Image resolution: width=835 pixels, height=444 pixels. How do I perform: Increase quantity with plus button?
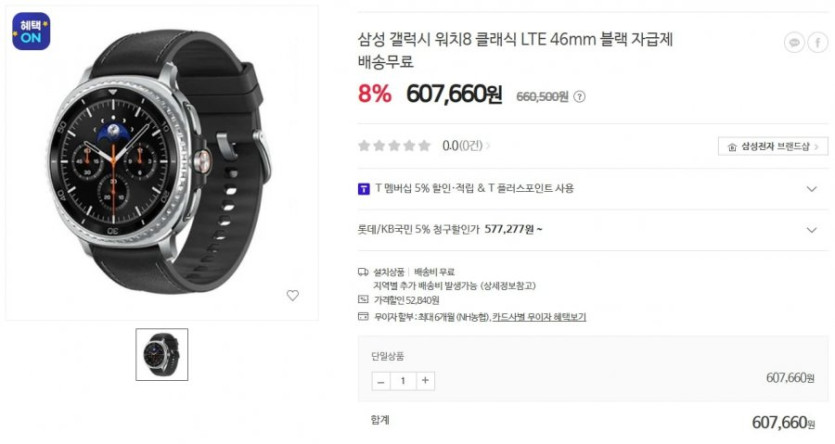[x=425, y=381]
